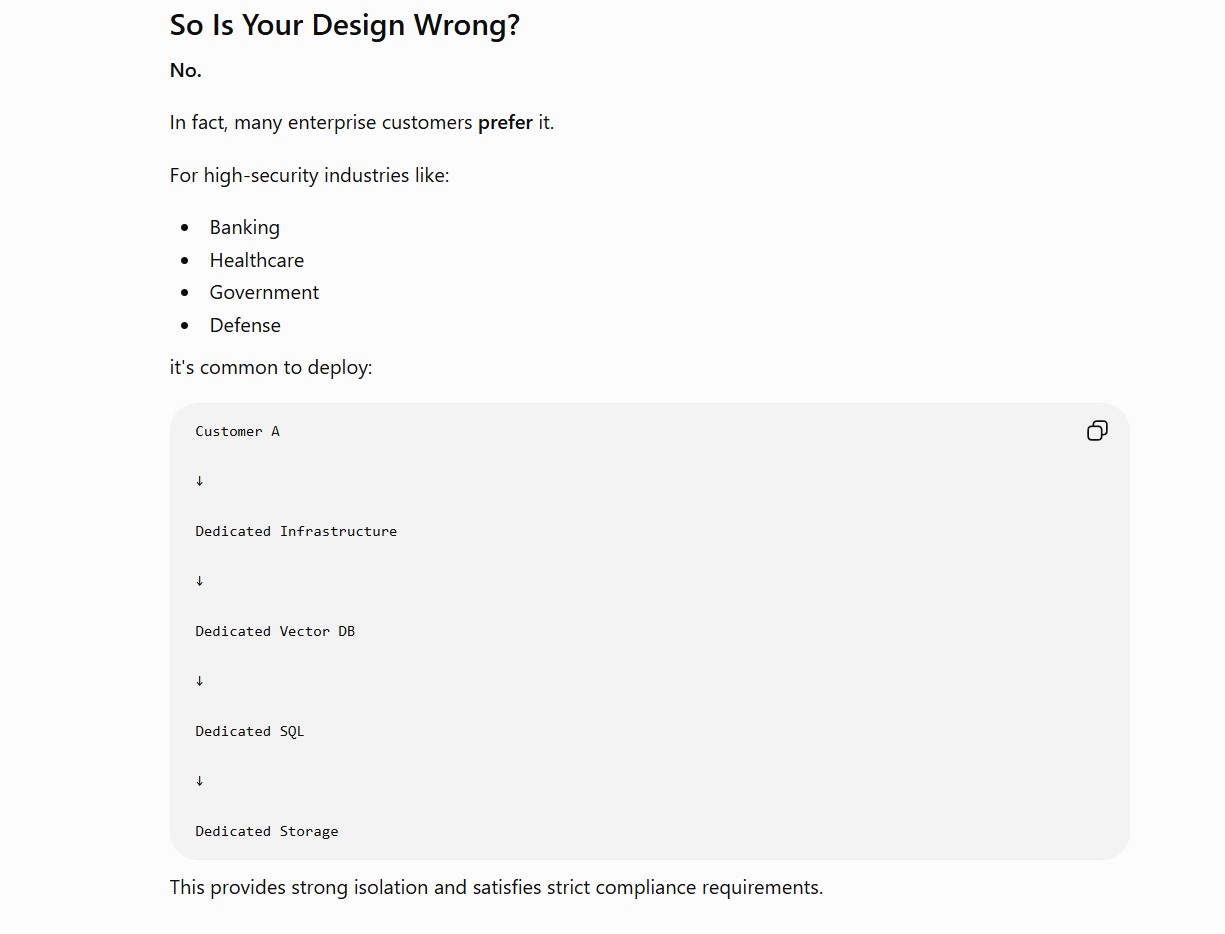Viewport: 1225px width, 934px height.
Task: Select the 'Government' bullet item
Action: (264, 292)
